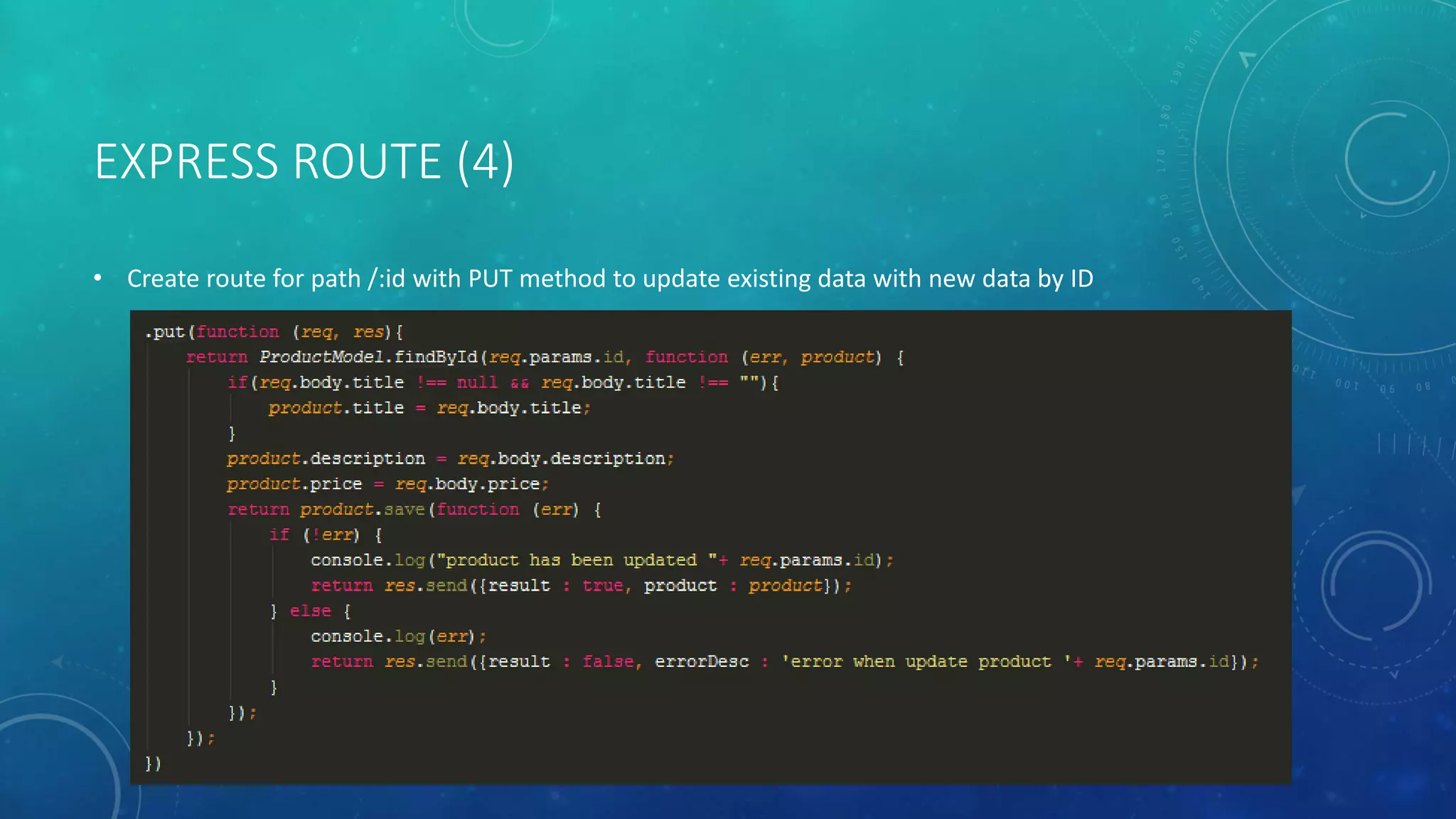Click the 'if (!err) {' code line
The width and height of the screenshot is (1456, 819).
click(325, 535)
